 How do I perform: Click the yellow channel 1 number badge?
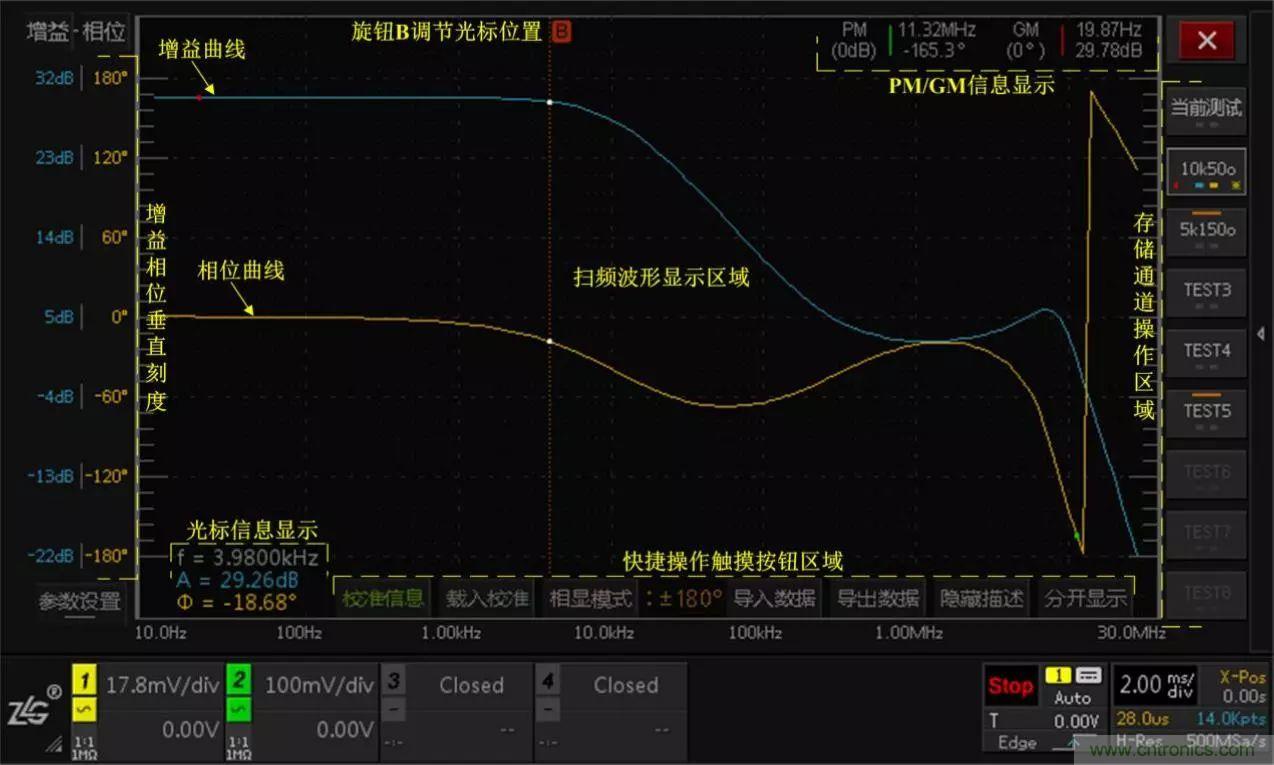pos(84,679)
